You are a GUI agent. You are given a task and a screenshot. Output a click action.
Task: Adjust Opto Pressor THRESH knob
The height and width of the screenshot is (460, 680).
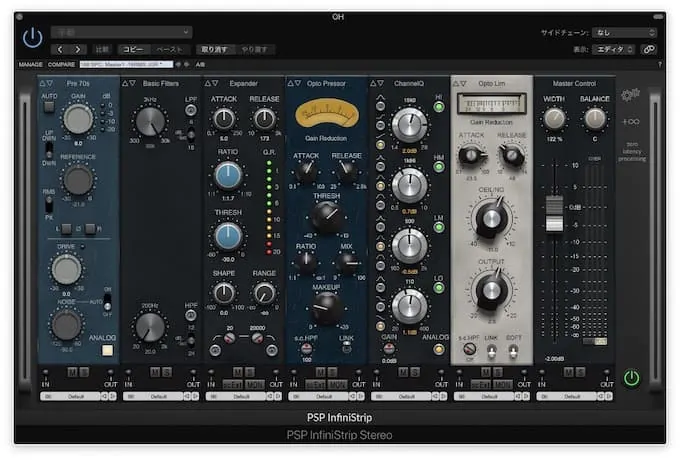327,216
